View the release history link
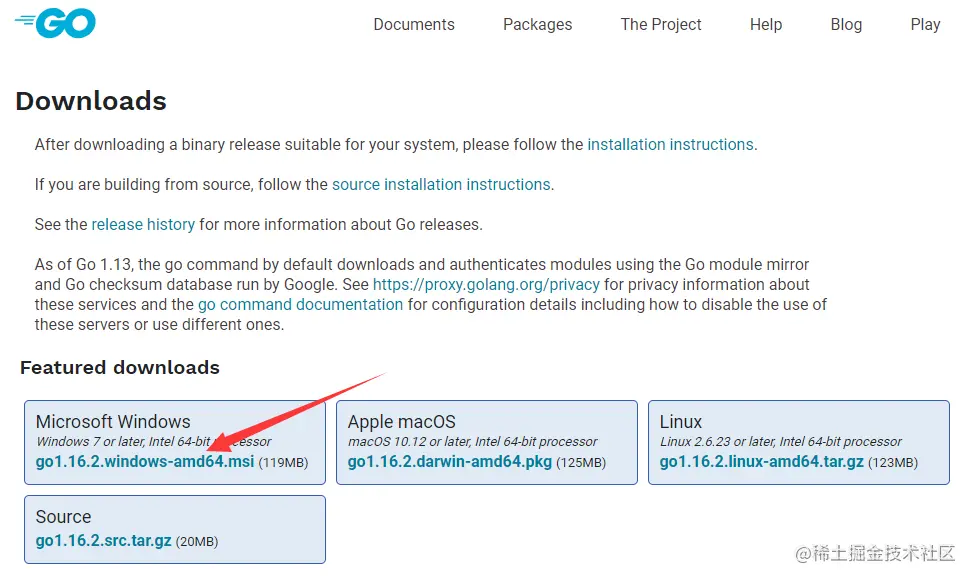 pos(143,224)
